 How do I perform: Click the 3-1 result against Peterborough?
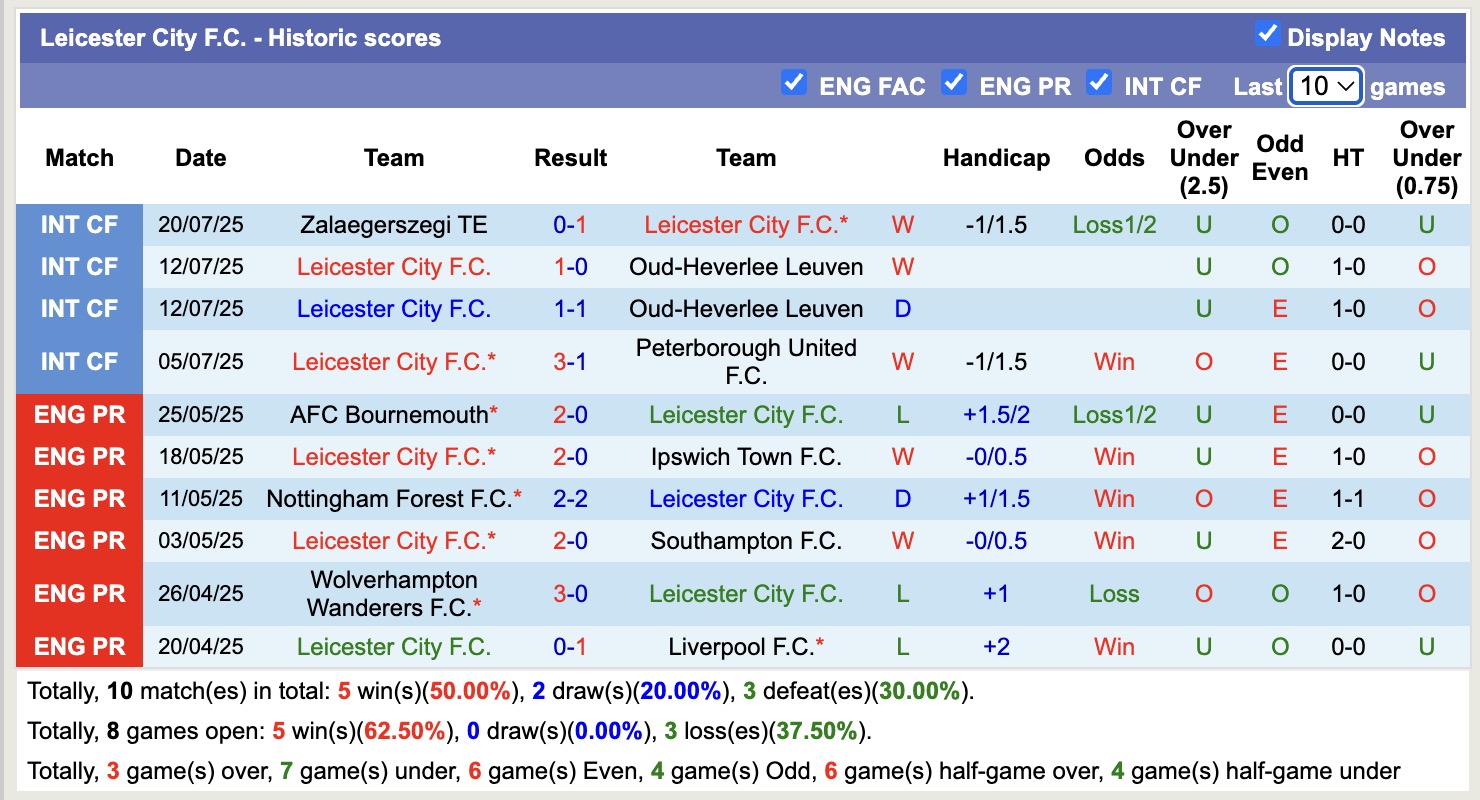pos(570,361)
